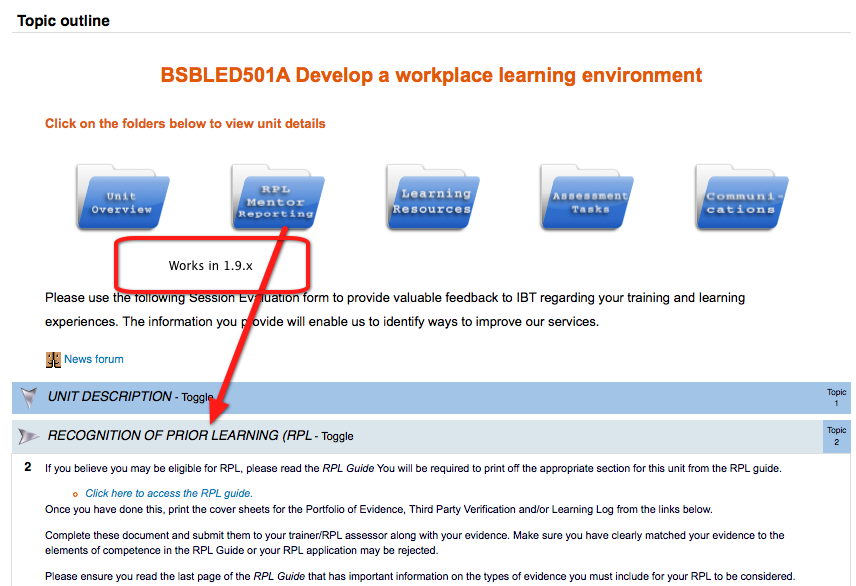This screenshot has width=856, height=586.
Task: Click the 'Complete these document and submit' paragraph
Action: [x=414, y=543]
